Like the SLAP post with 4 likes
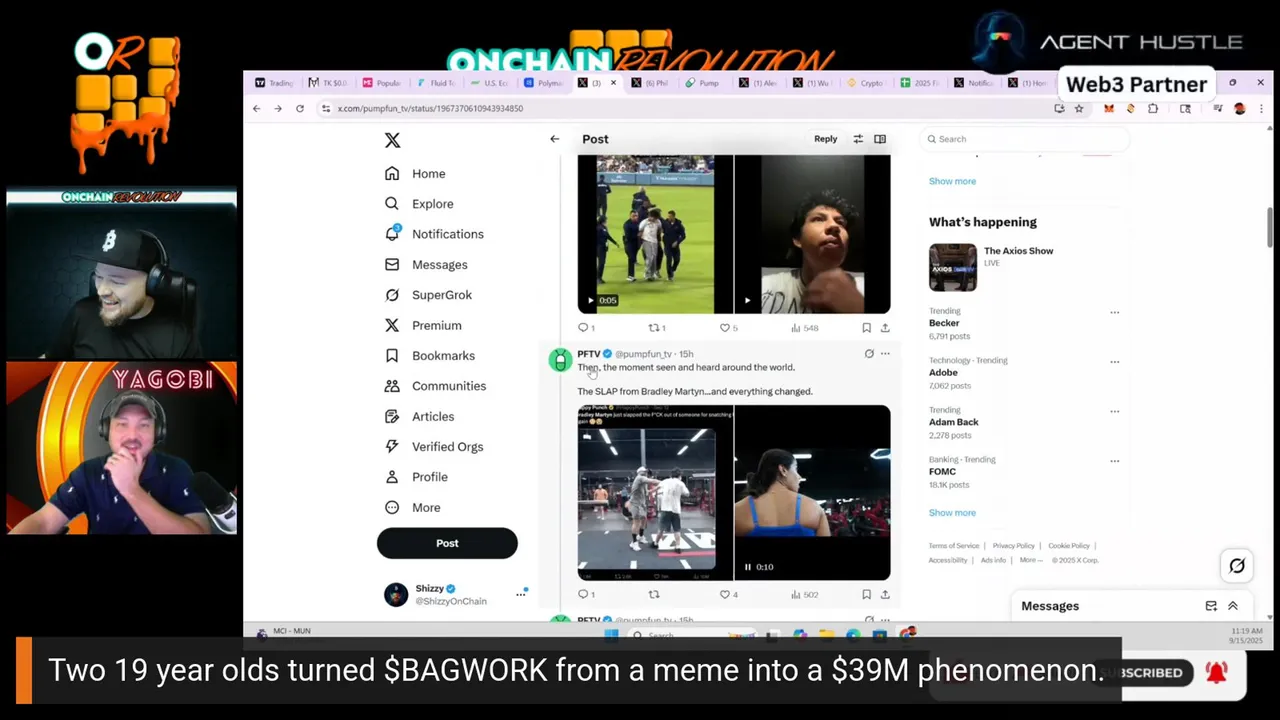 point(728,595)
